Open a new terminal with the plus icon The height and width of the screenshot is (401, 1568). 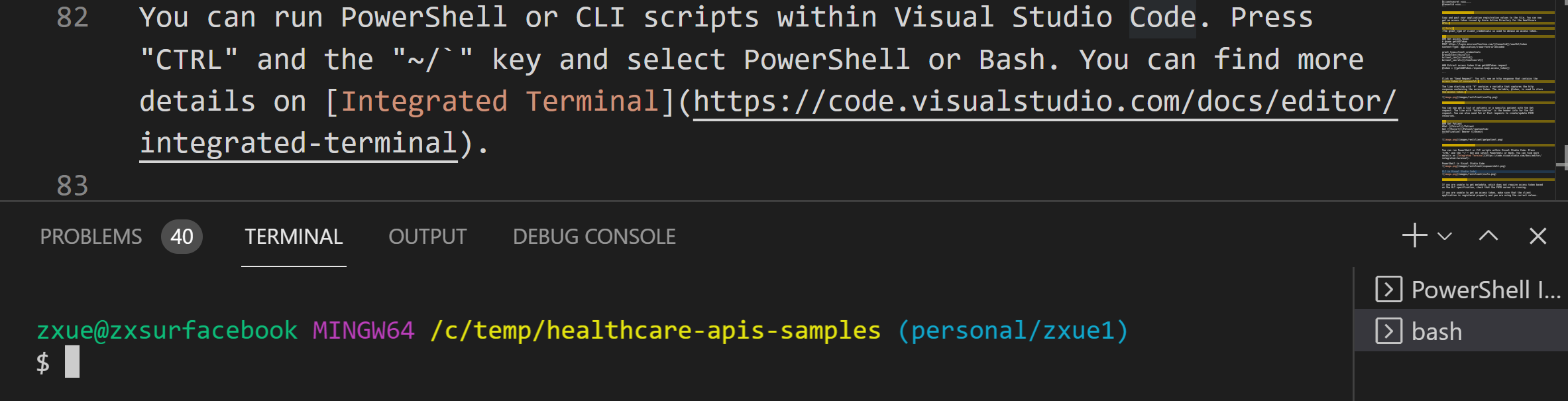click(1416, 235)
